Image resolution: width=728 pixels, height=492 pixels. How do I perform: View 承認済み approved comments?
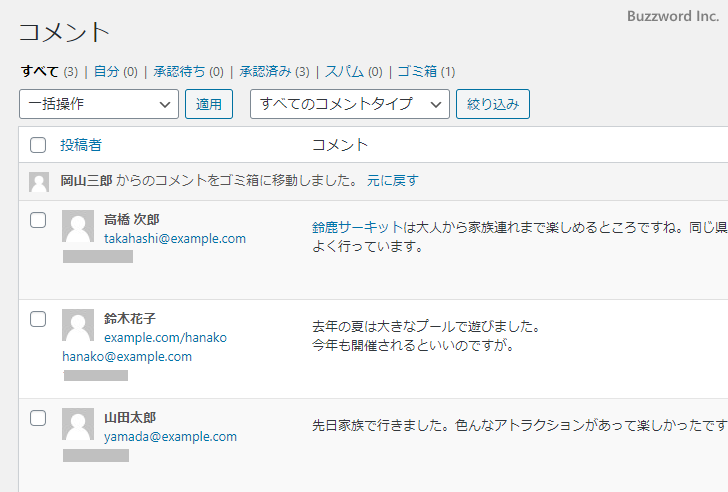[265, 71]
